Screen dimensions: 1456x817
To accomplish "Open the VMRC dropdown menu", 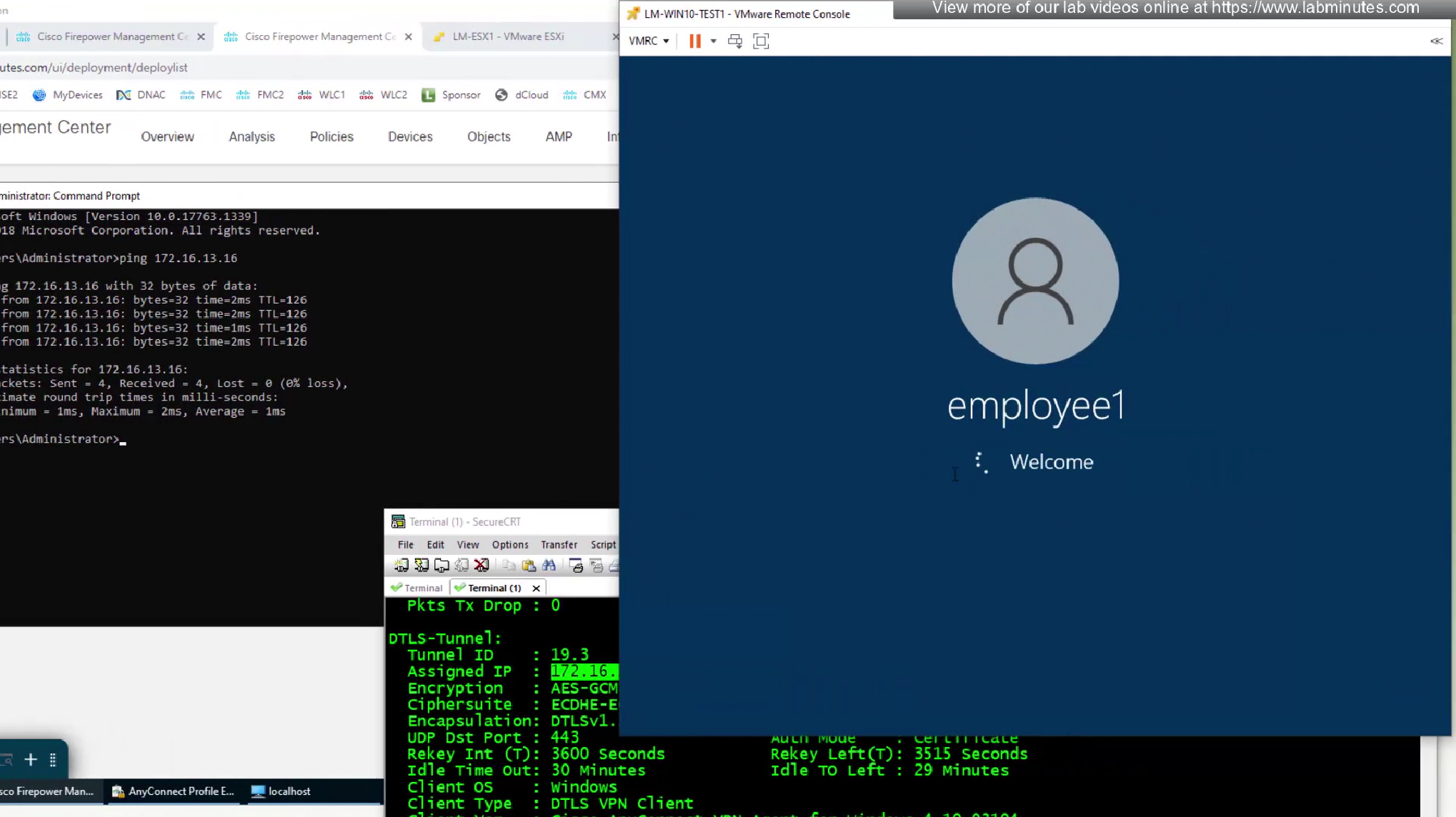I will [649, 41].
